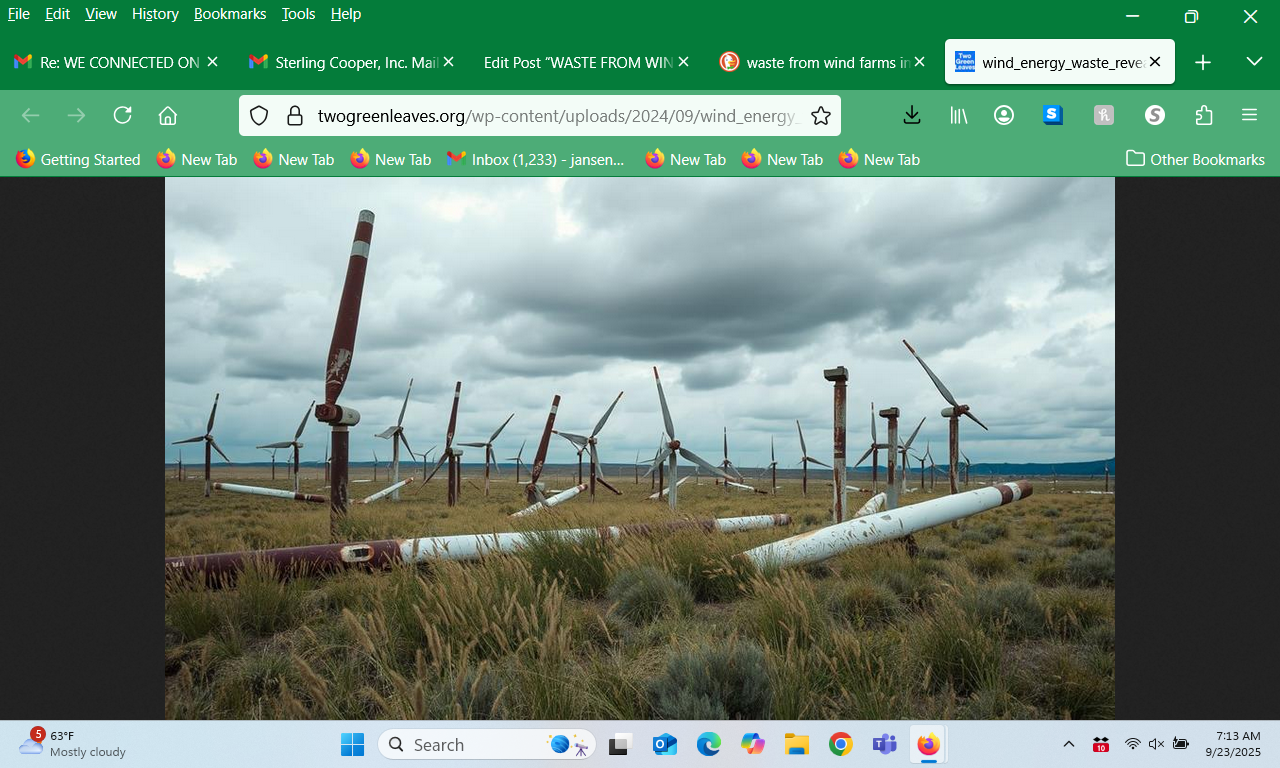Bookmark this page with the star icon

click(x=821, y=116)
